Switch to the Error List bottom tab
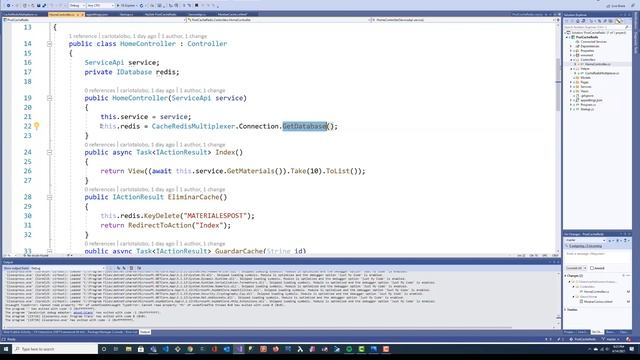640x360 pixels. 131,332
